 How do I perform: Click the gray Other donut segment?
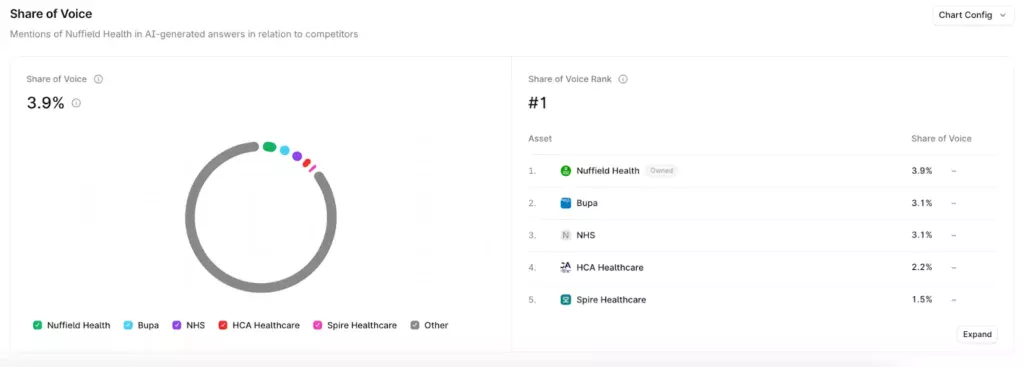(x=261, y=288)
